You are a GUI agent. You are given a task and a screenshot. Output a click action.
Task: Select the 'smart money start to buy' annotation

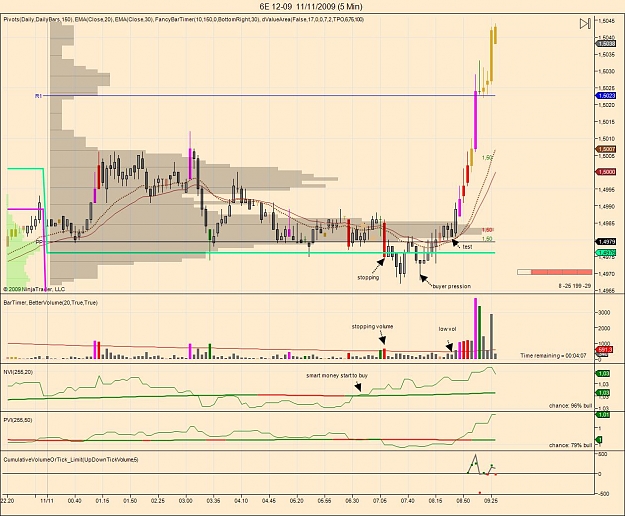tap(337, 375)
